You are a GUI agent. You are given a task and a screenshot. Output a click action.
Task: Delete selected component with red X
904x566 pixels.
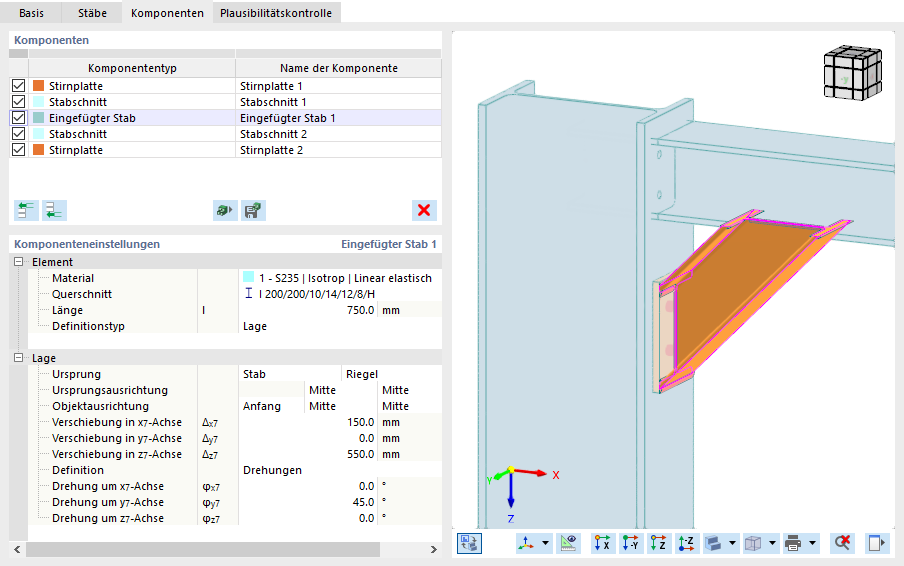(x=424, y=210)
